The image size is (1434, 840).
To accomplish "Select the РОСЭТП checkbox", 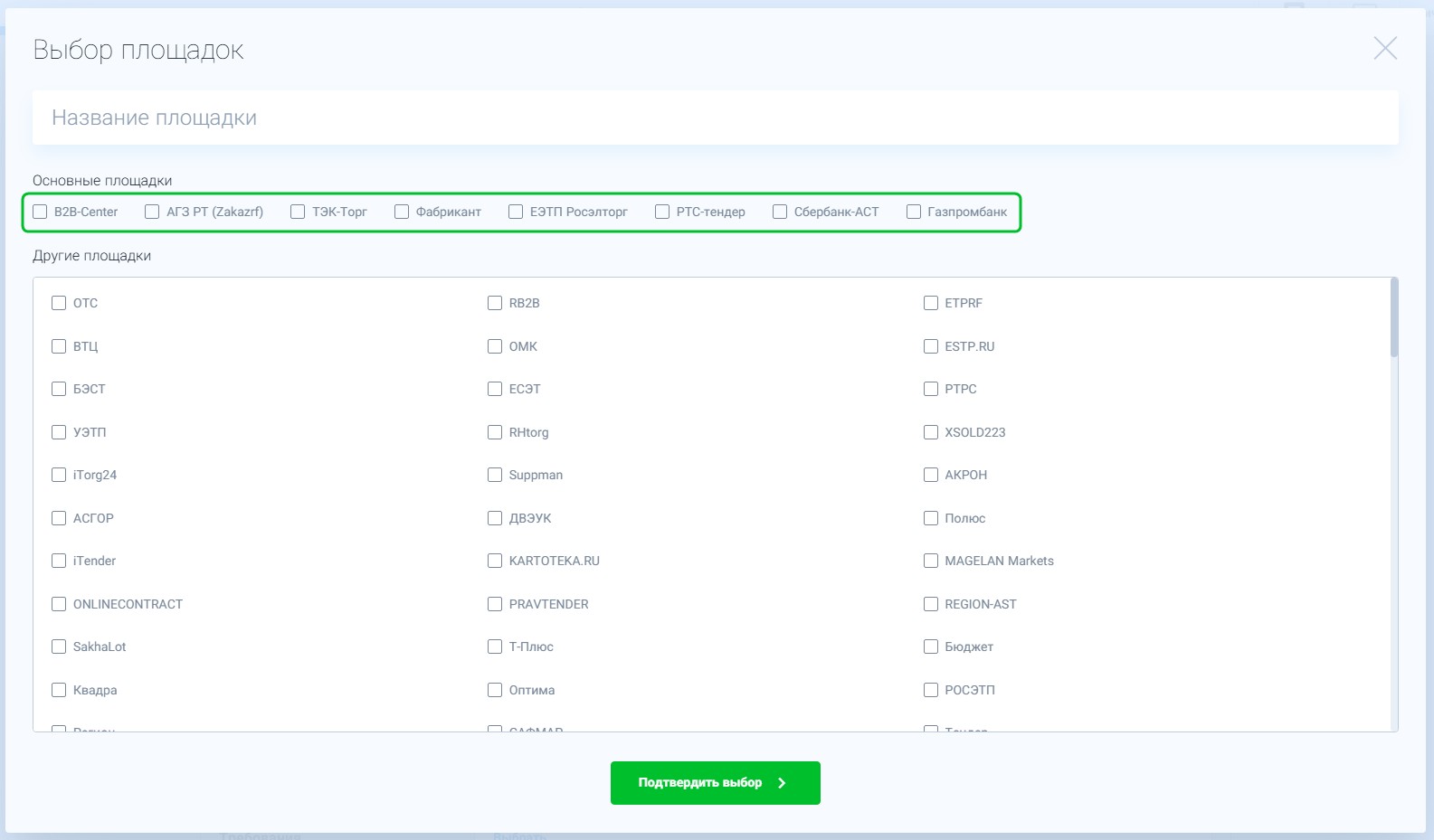I will click(931, 690).
